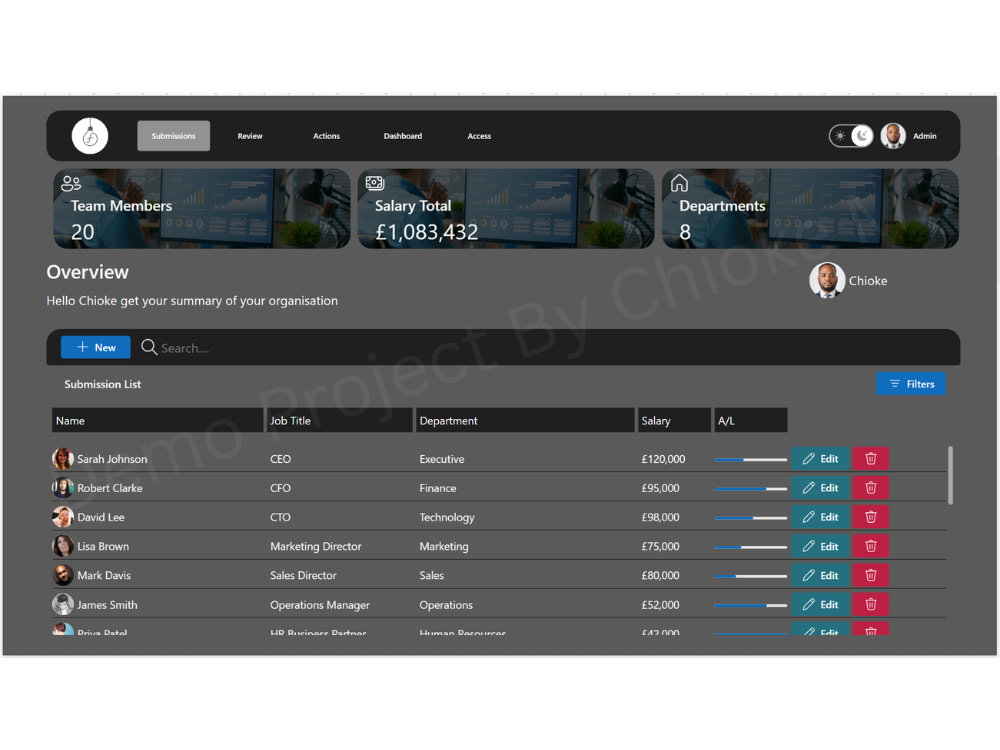Edit James Smith's record
1000x750 pixels.
point(820,604)
